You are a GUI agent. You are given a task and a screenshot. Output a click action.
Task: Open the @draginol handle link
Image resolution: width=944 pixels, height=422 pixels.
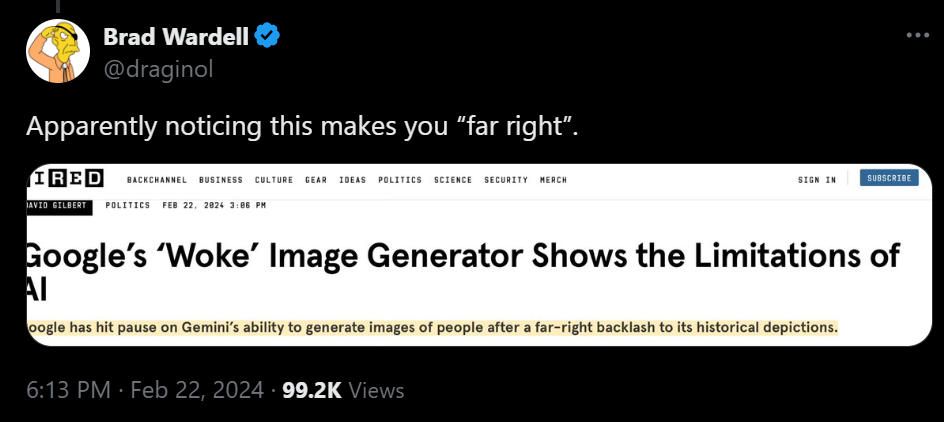pyautogui.click(x=158, y=69)
